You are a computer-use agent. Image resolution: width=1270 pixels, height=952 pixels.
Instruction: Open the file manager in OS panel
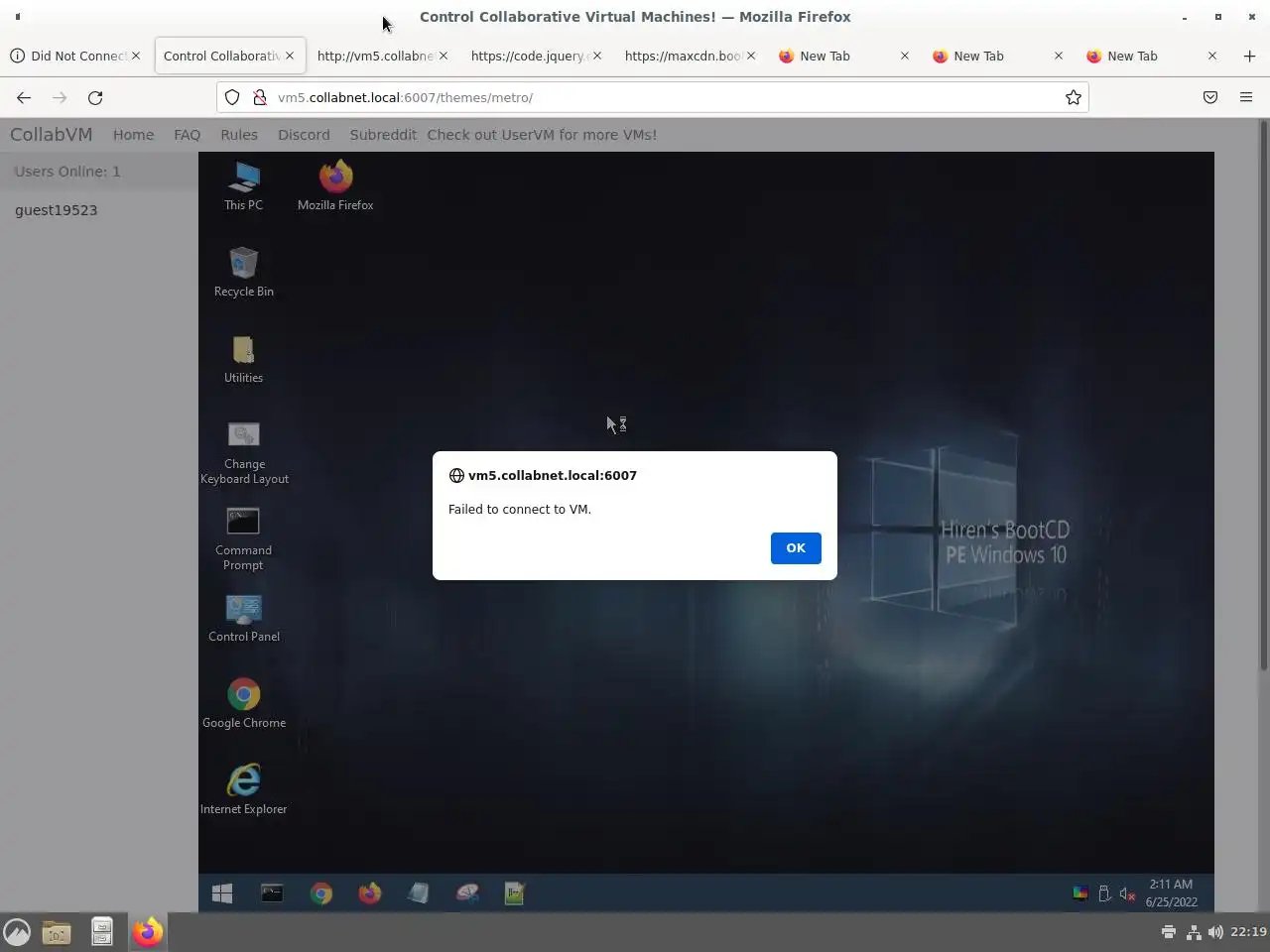tap(57, 932)
